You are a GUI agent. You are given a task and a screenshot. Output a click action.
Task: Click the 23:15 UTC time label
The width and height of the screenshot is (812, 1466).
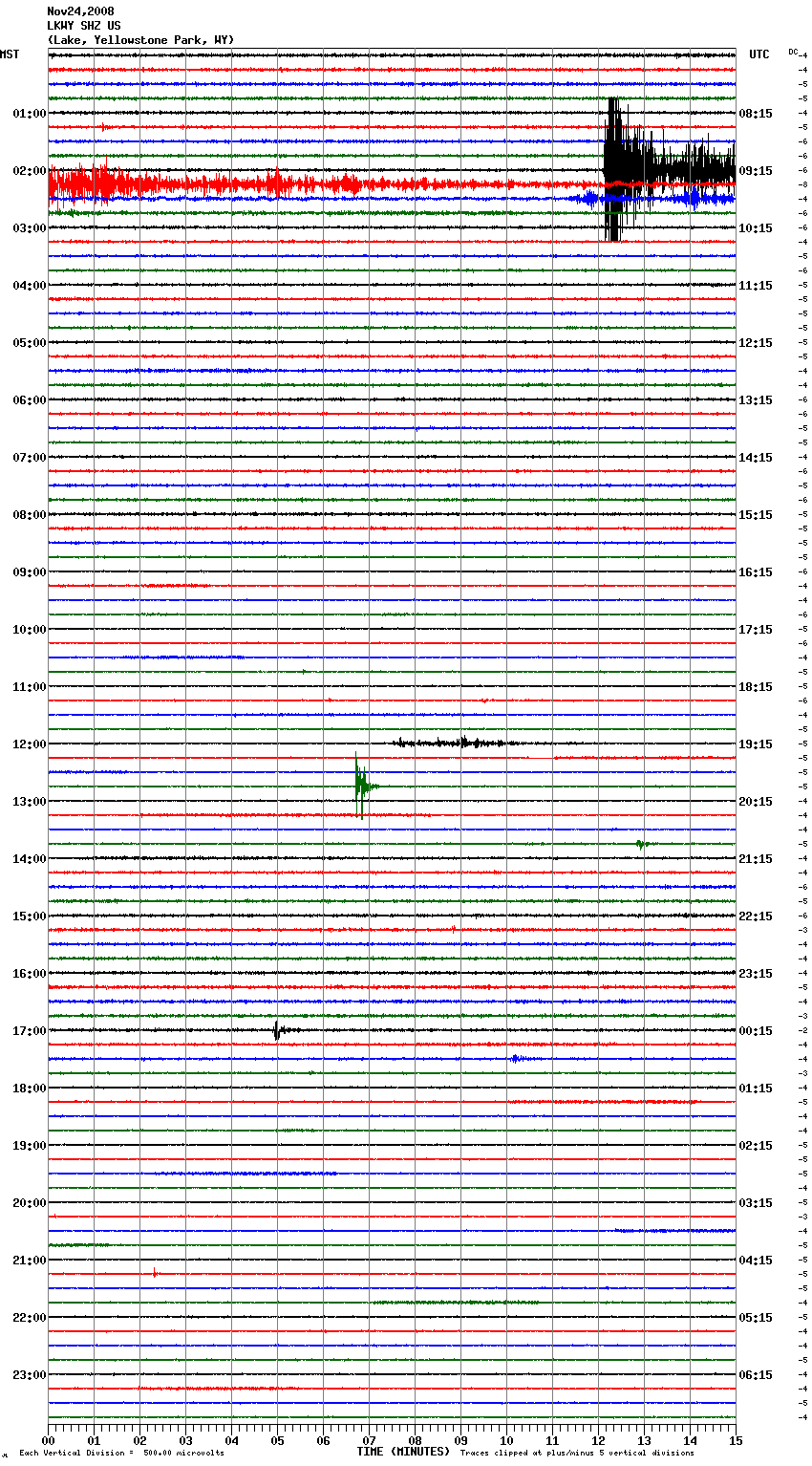756,974
